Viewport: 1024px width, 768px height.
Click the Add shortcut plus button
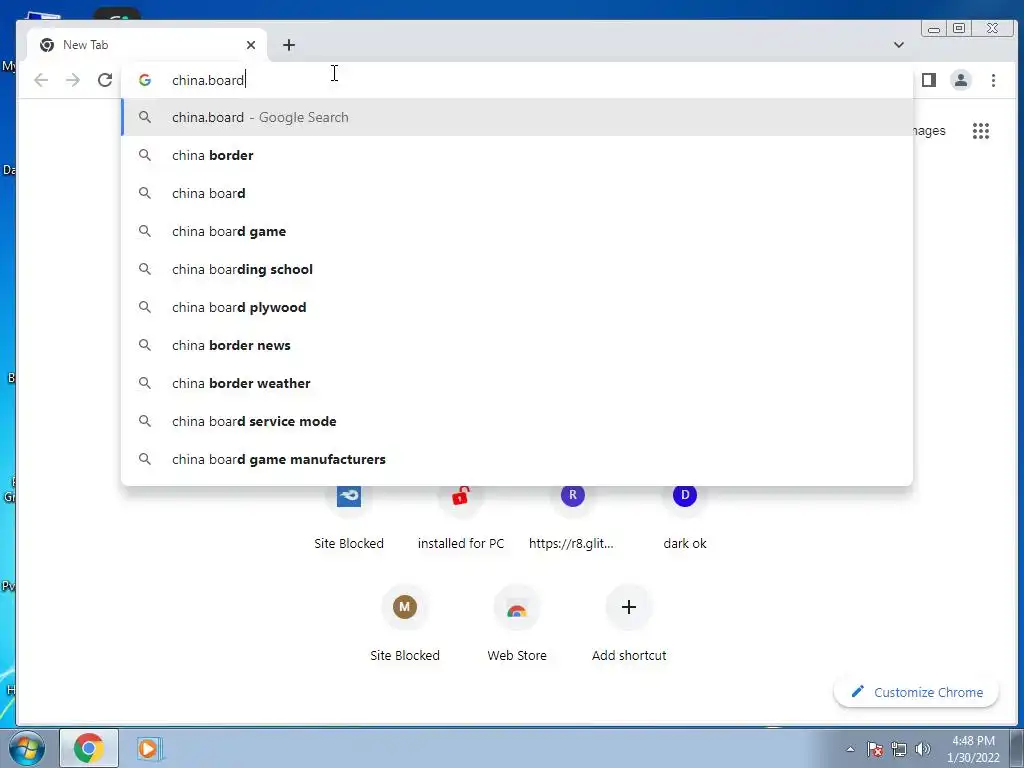629,607
